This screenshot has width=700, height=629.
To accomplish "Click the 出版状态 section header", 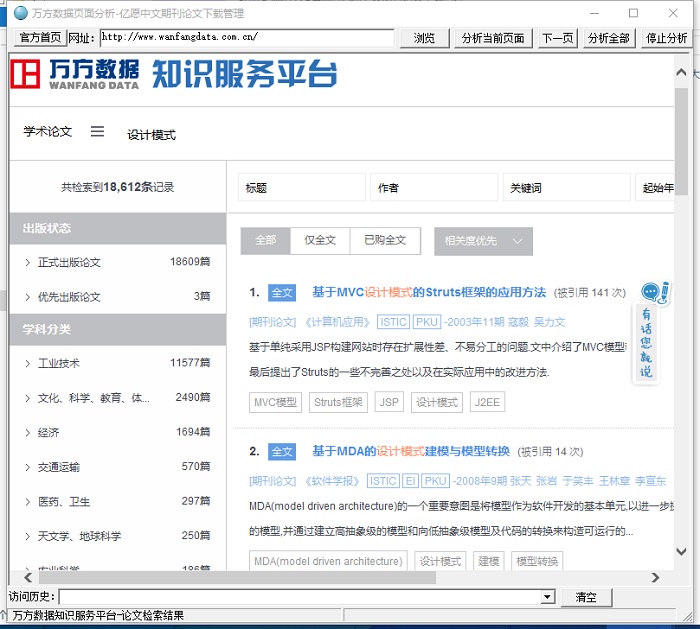I will [x=118, y=228].
